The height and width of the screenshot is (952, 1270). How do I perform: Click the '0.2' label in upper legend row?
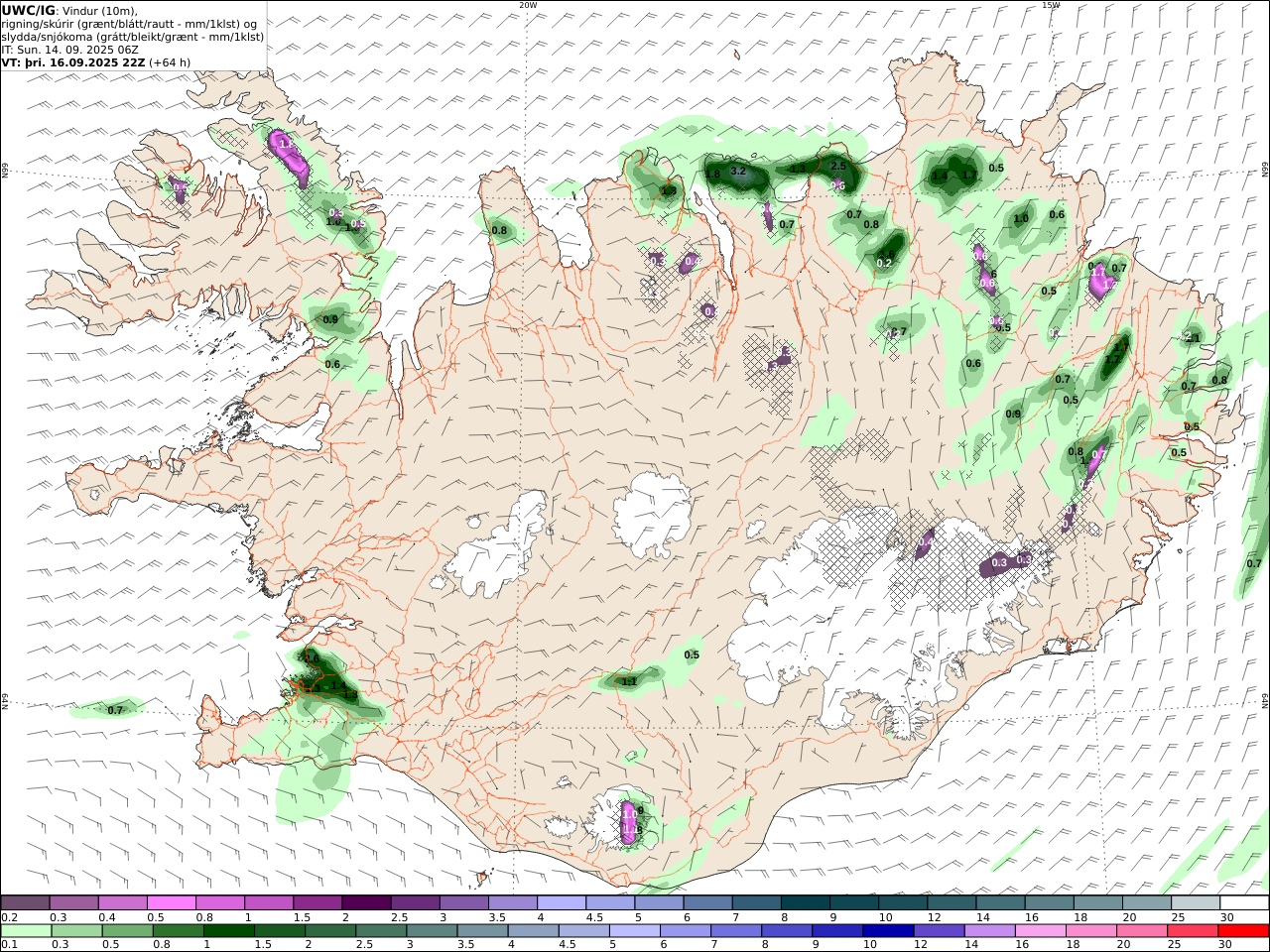point(9,917)
